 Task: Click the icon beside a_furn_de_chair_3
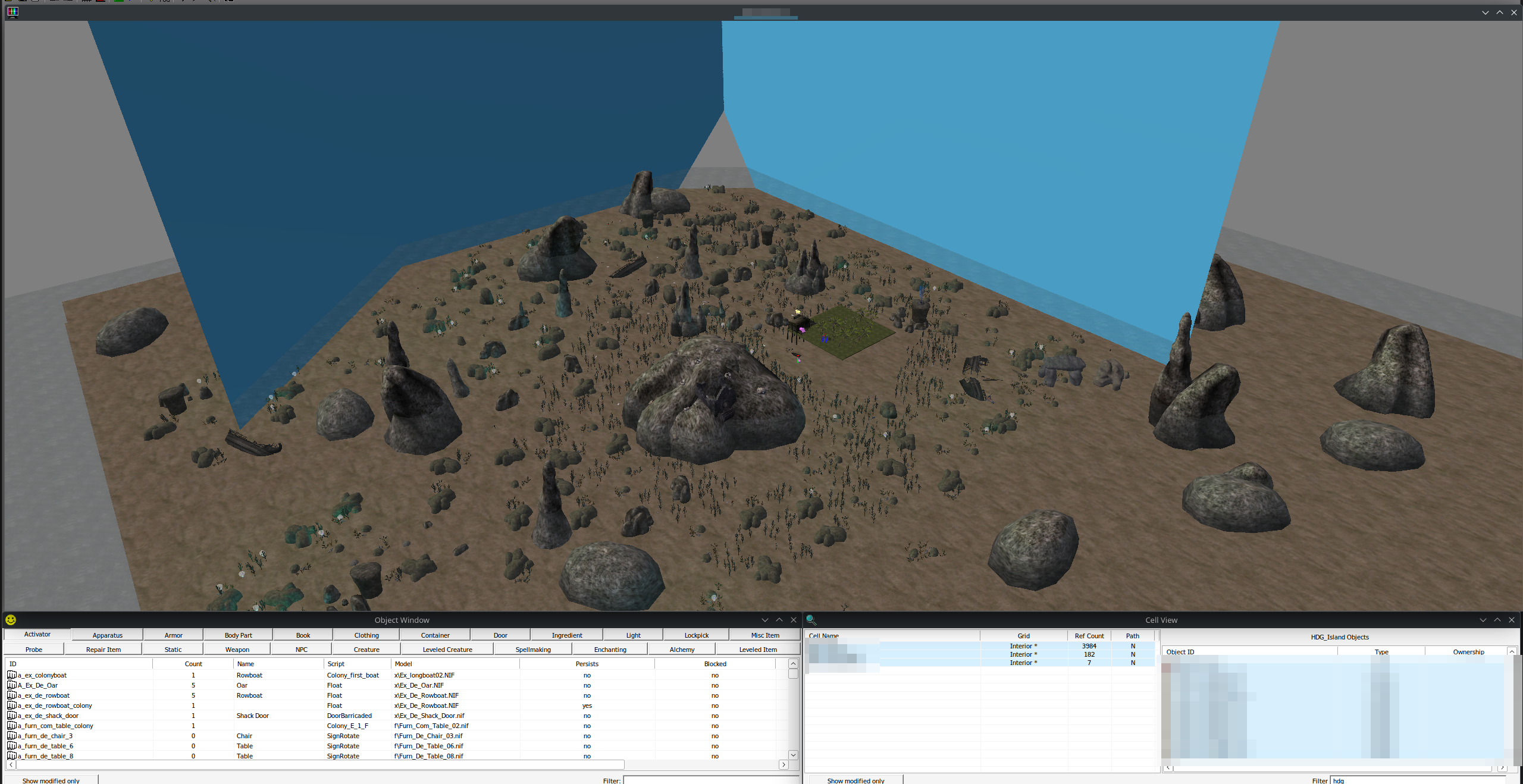pos(11,736)
